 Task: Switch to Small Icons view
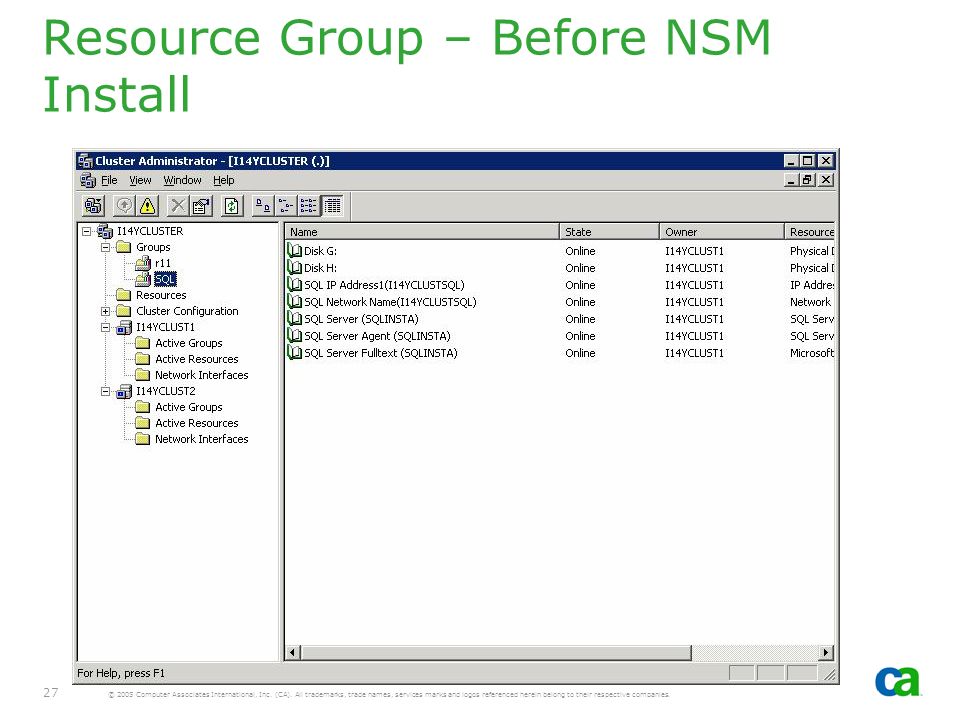(285, 206)
